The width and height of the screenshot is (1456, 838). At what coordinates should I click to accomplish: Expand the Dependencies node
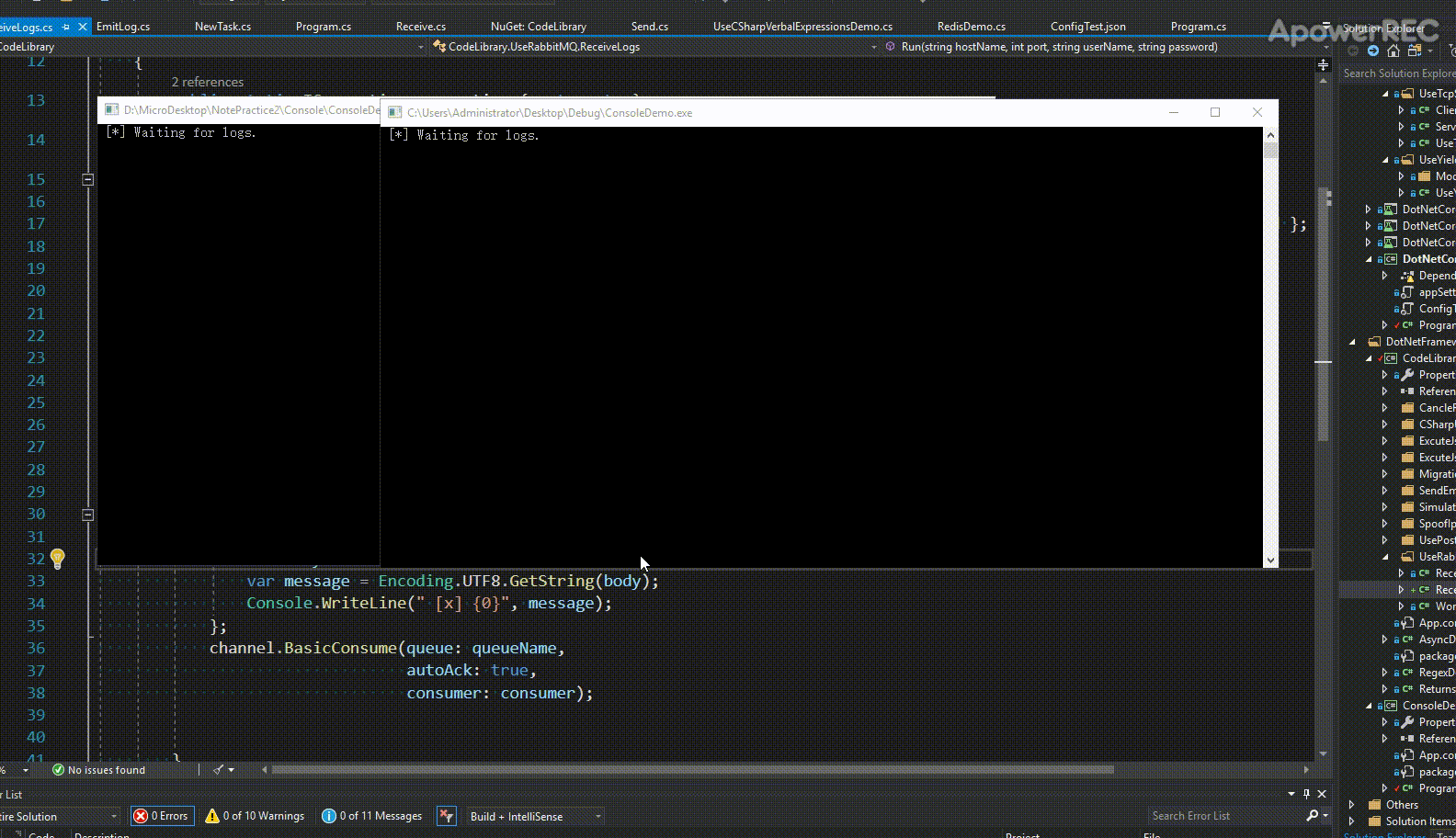click(1385, 276)
